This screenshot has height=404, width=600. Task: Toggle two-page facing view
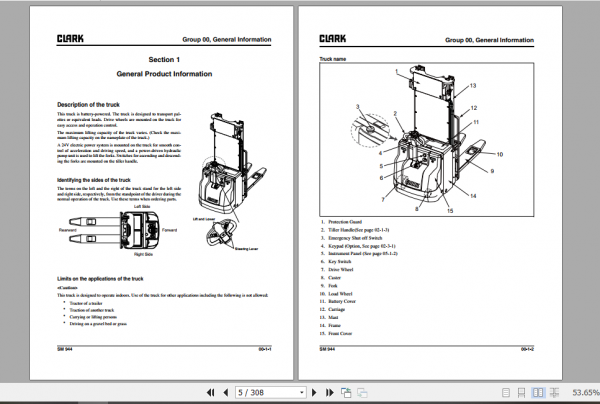pos(538,393)
